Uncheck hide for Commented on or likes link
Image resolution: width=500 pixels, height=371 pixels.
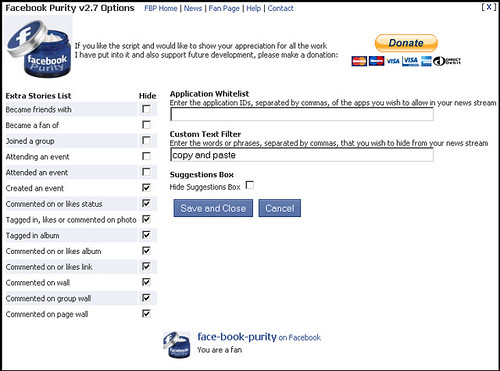pyautogui.click(x=146, y=266)
